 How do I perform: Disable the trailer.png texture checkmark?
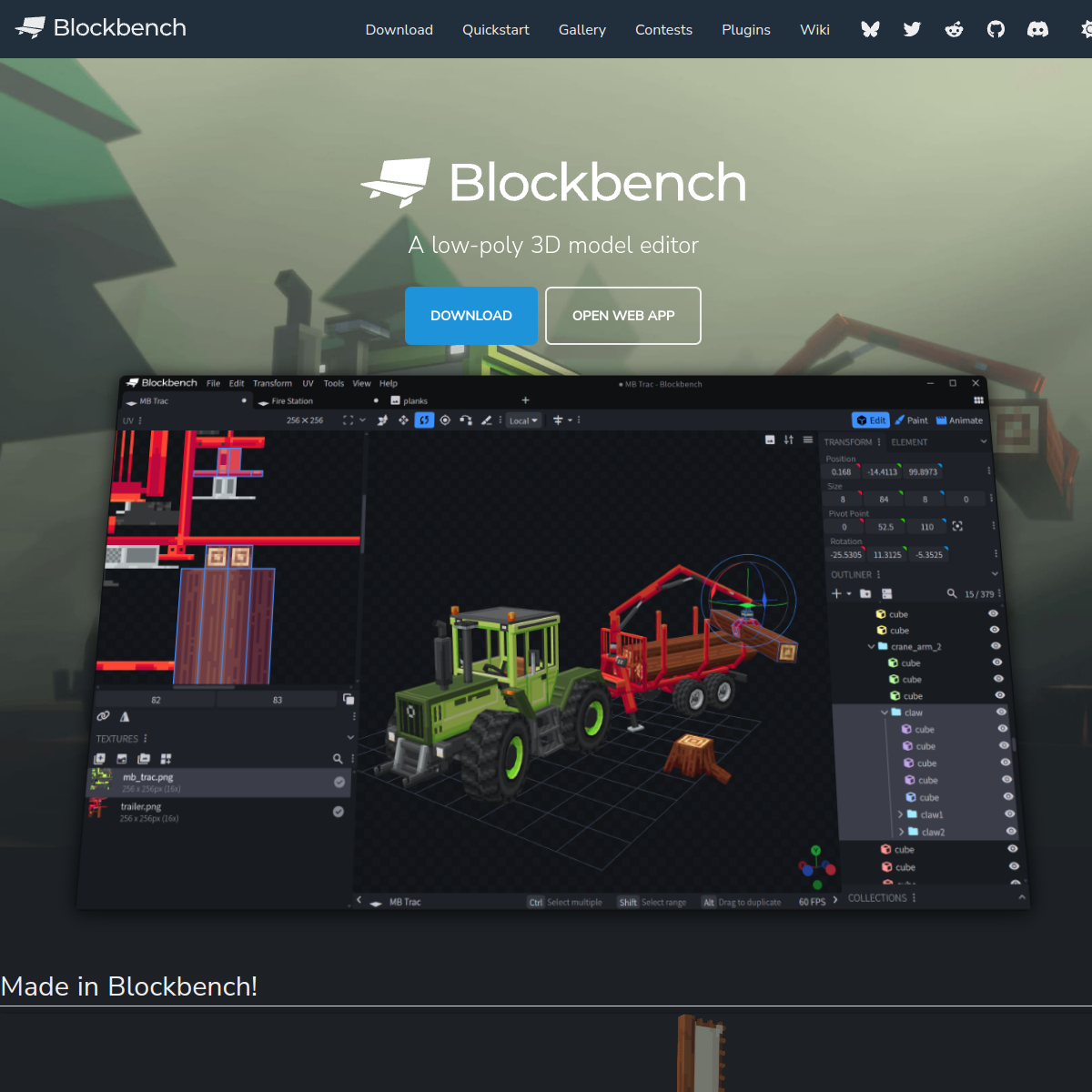click(338, 811)
